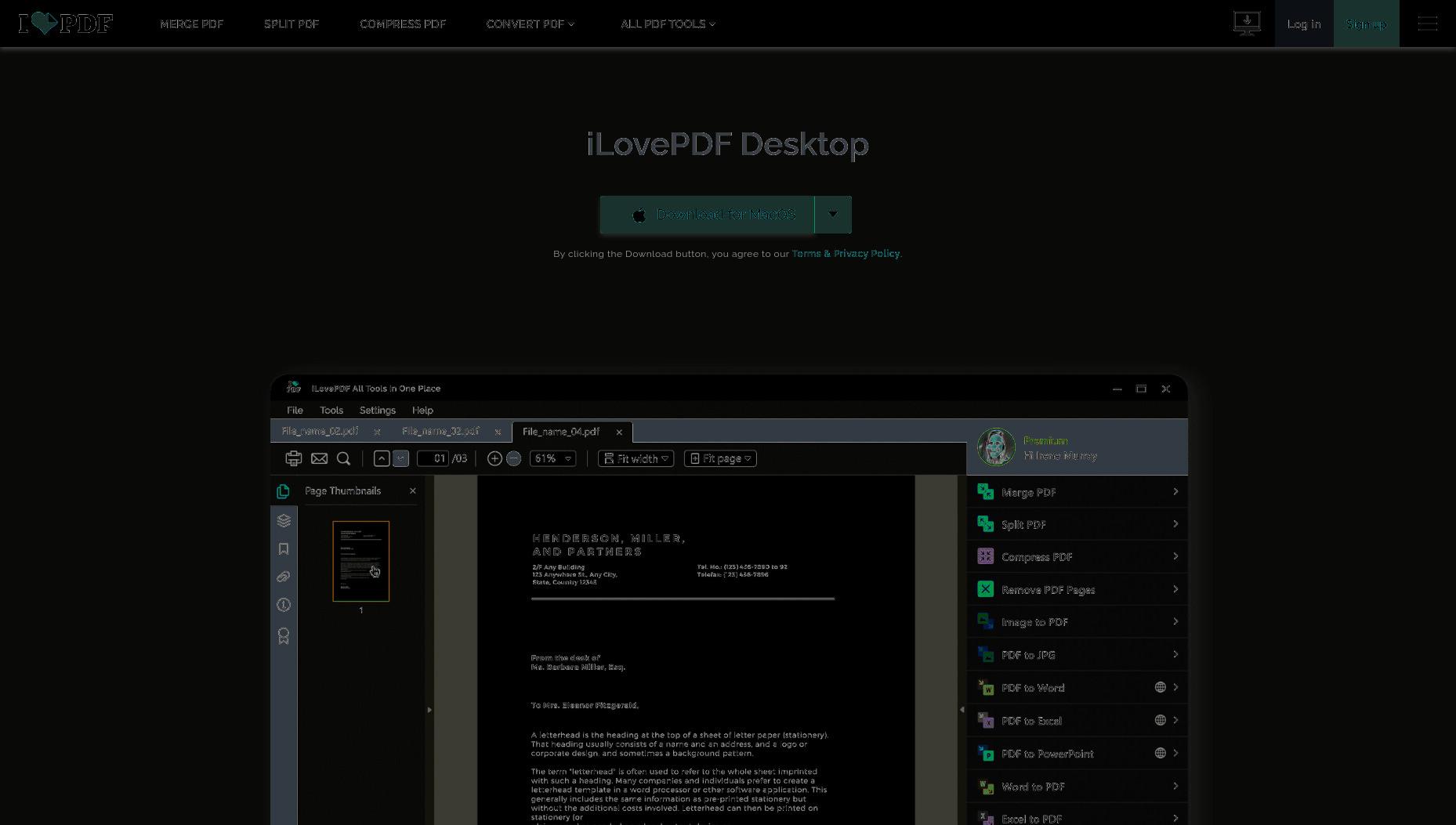
Task: Click the PDF to Word globe icon
Action: 1161,688
